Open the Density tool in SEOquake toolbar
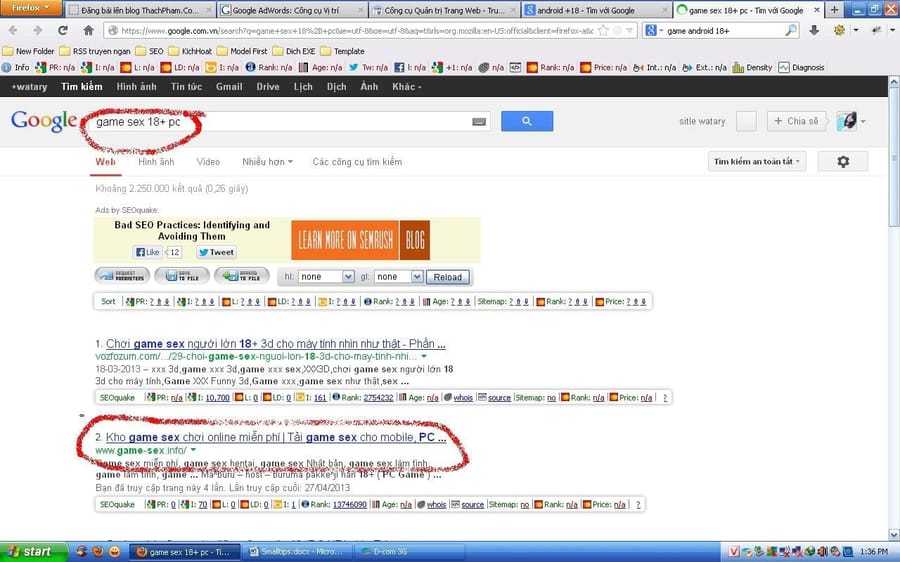The image size is (900, 562). pyautogui.click(x=752, y=67)
